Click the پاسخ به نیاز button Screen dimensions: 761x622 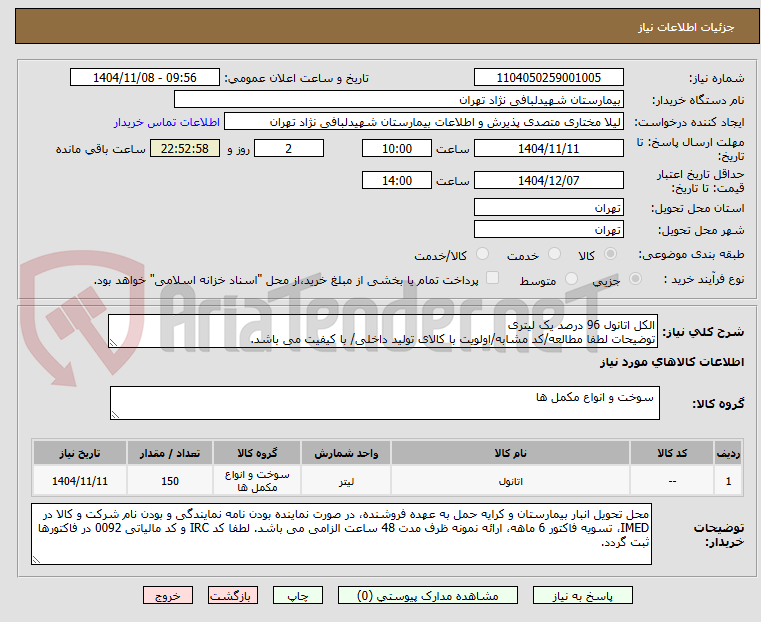click(582, 596)
